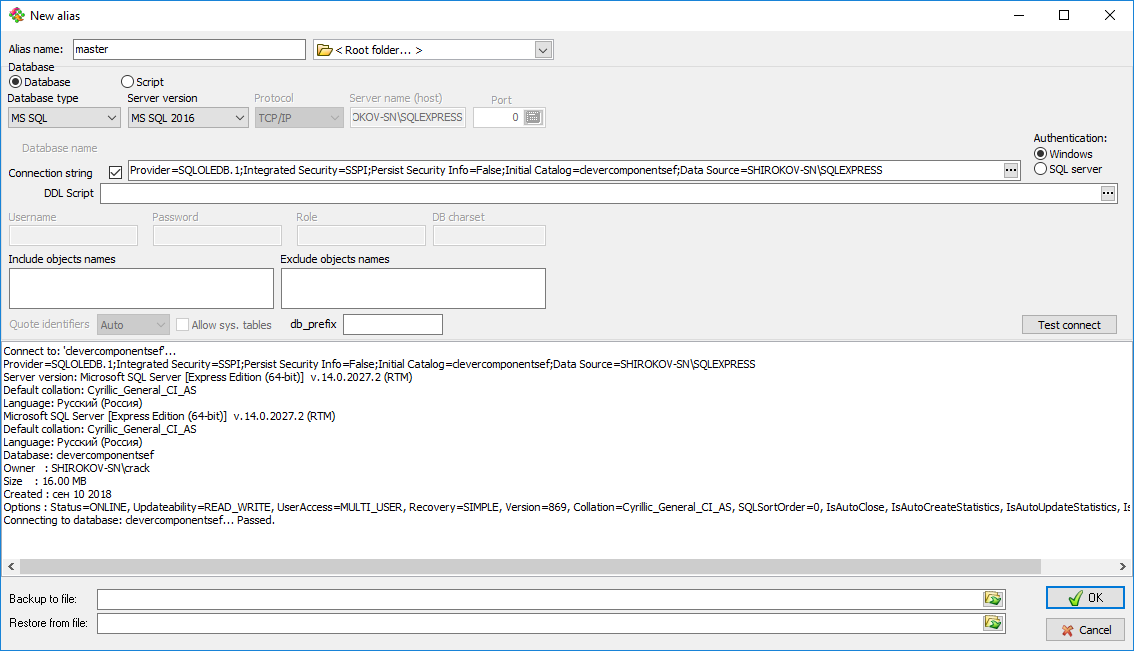Select the Database radio button
Screen dimensions: 1134x651
[x=15, y=82]
